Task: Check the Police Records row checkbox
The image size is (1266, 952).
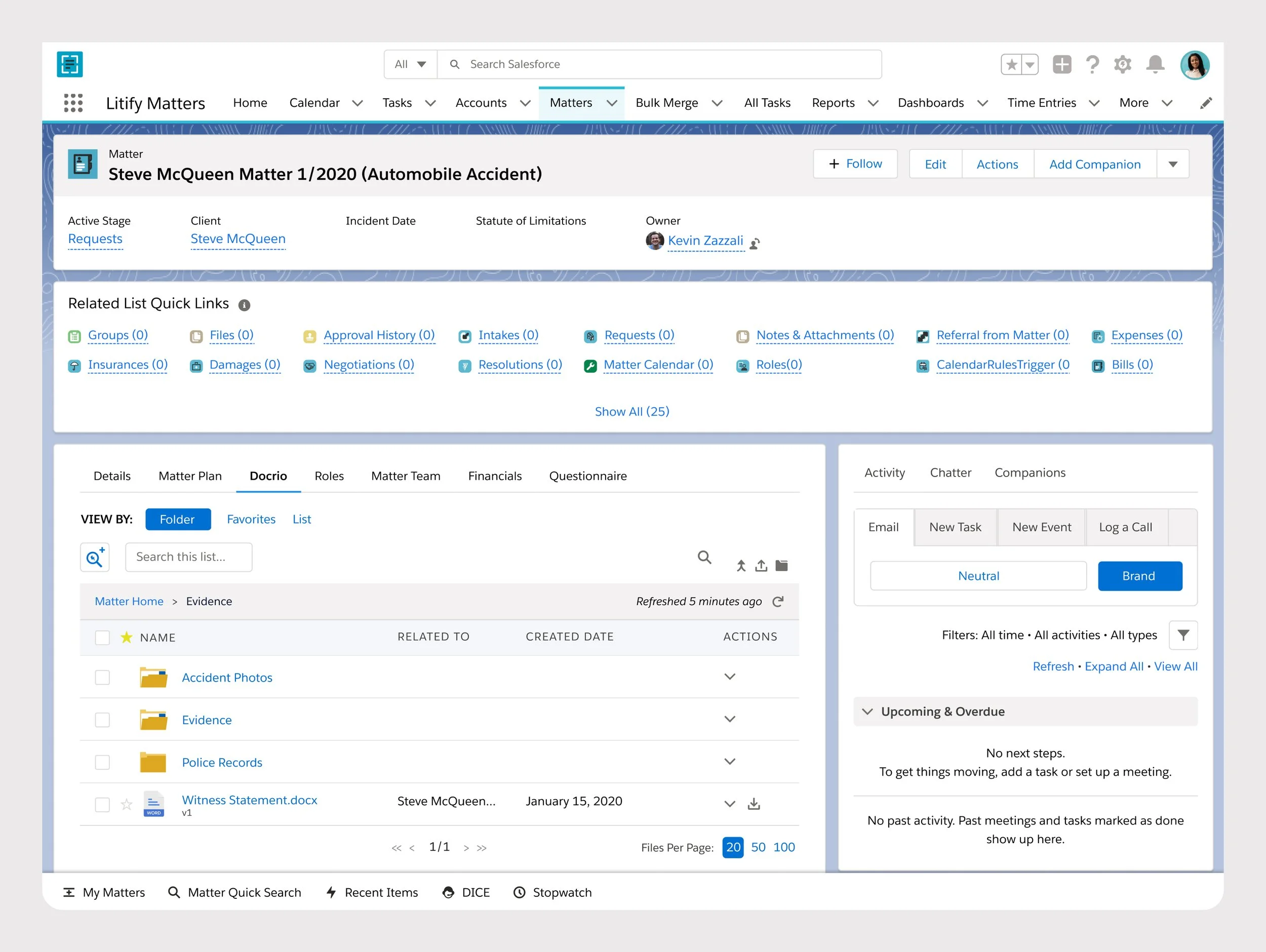Action: pos(102,763)
